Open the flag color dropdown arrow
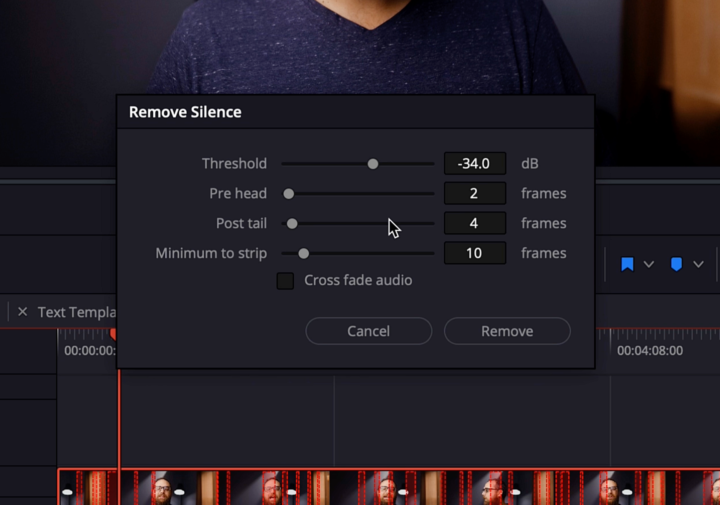 click(x=648, y=264)
